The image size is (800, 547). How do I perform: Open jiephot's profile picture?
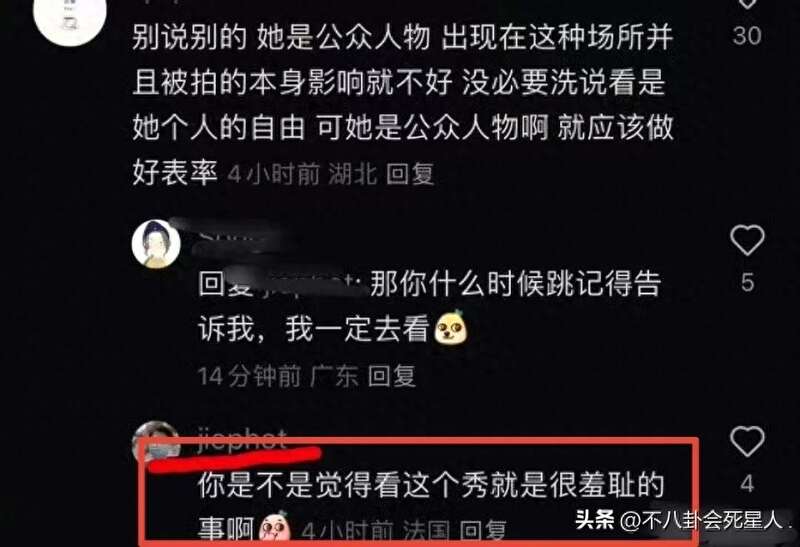pyautogui.click(x=156, y=443)
